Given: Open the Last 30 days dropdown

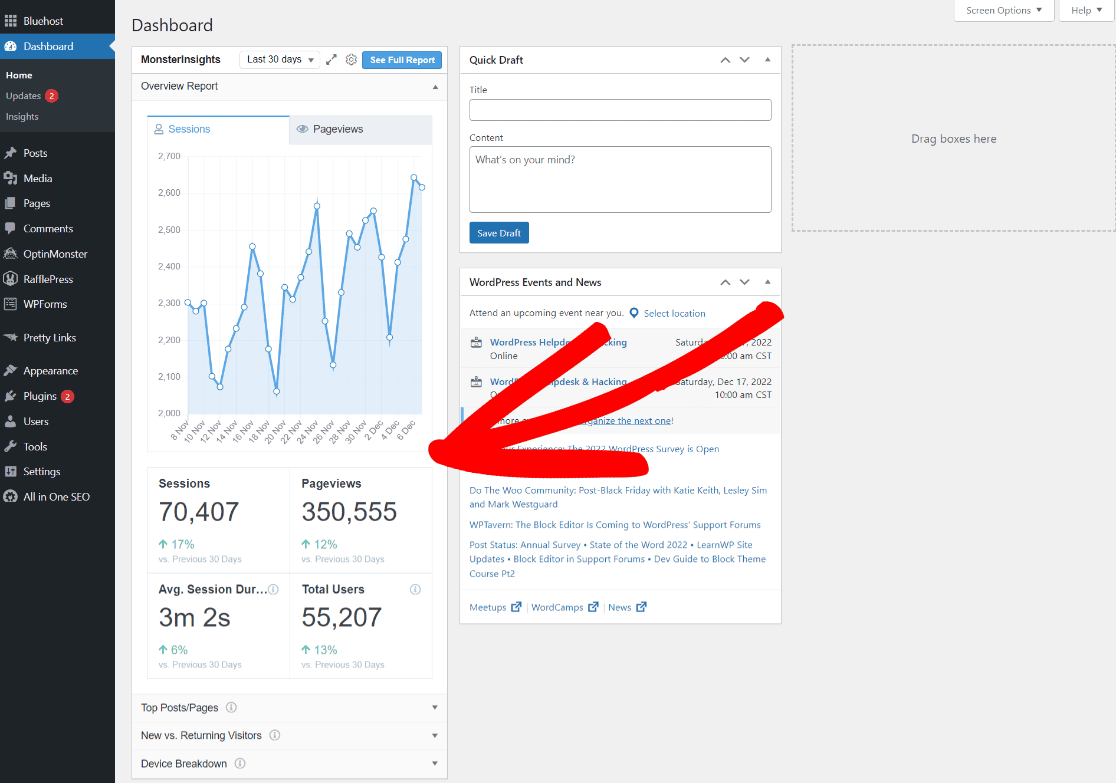Looking at the screenshot, I should tap(279, 59).
